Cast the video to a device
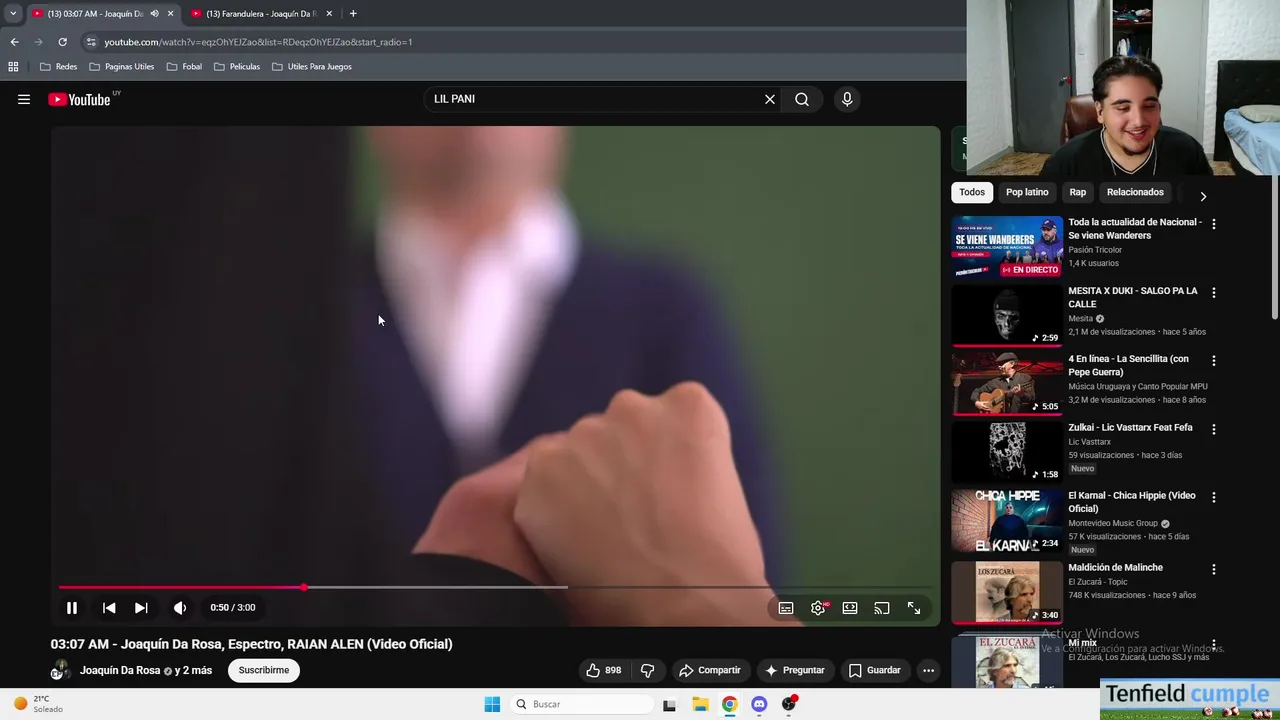This screenshot has width=1280, height=720. 882,608
